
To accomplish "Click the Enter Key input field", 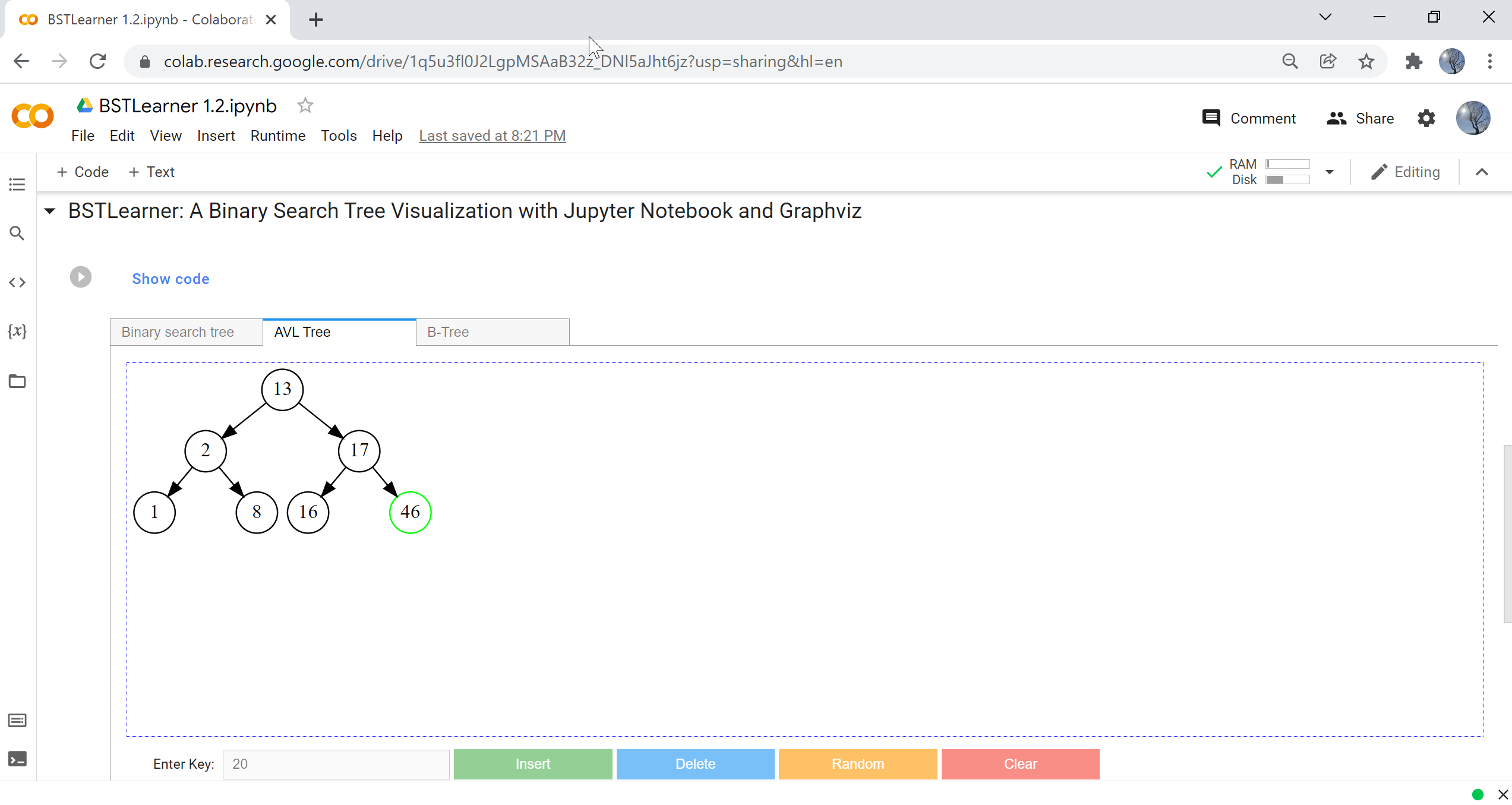I will 335,764.
